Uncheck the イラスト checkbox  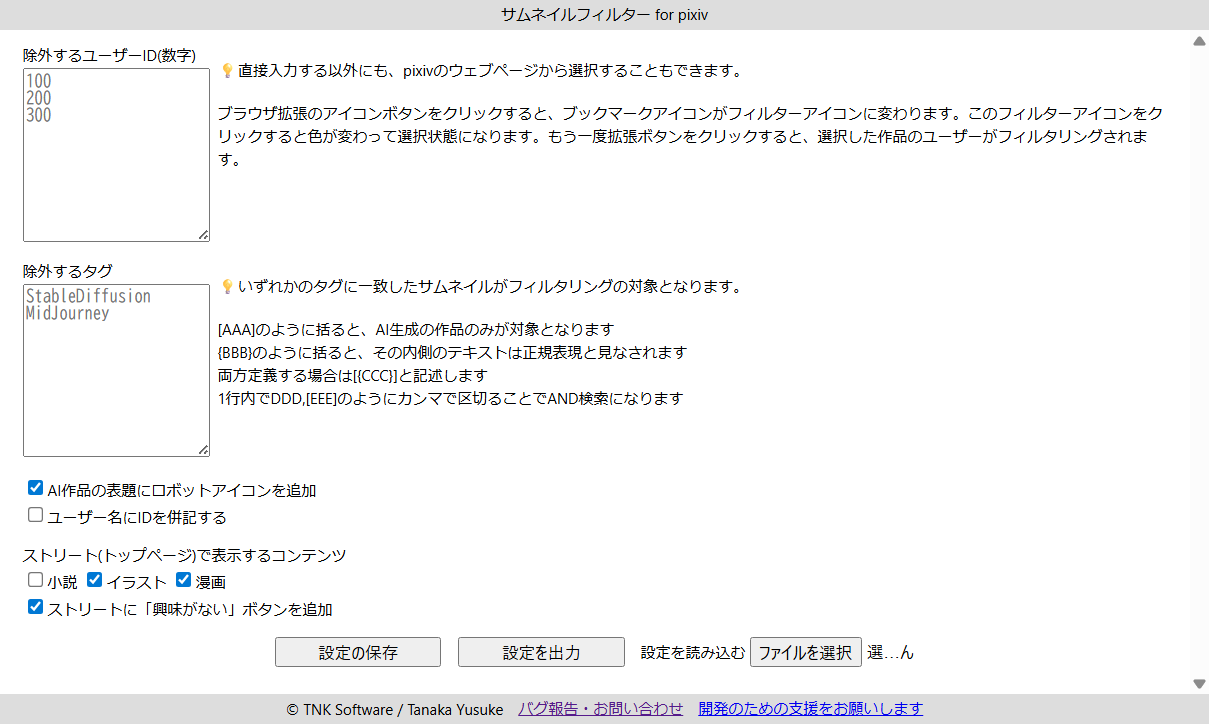tap(95, 580)
